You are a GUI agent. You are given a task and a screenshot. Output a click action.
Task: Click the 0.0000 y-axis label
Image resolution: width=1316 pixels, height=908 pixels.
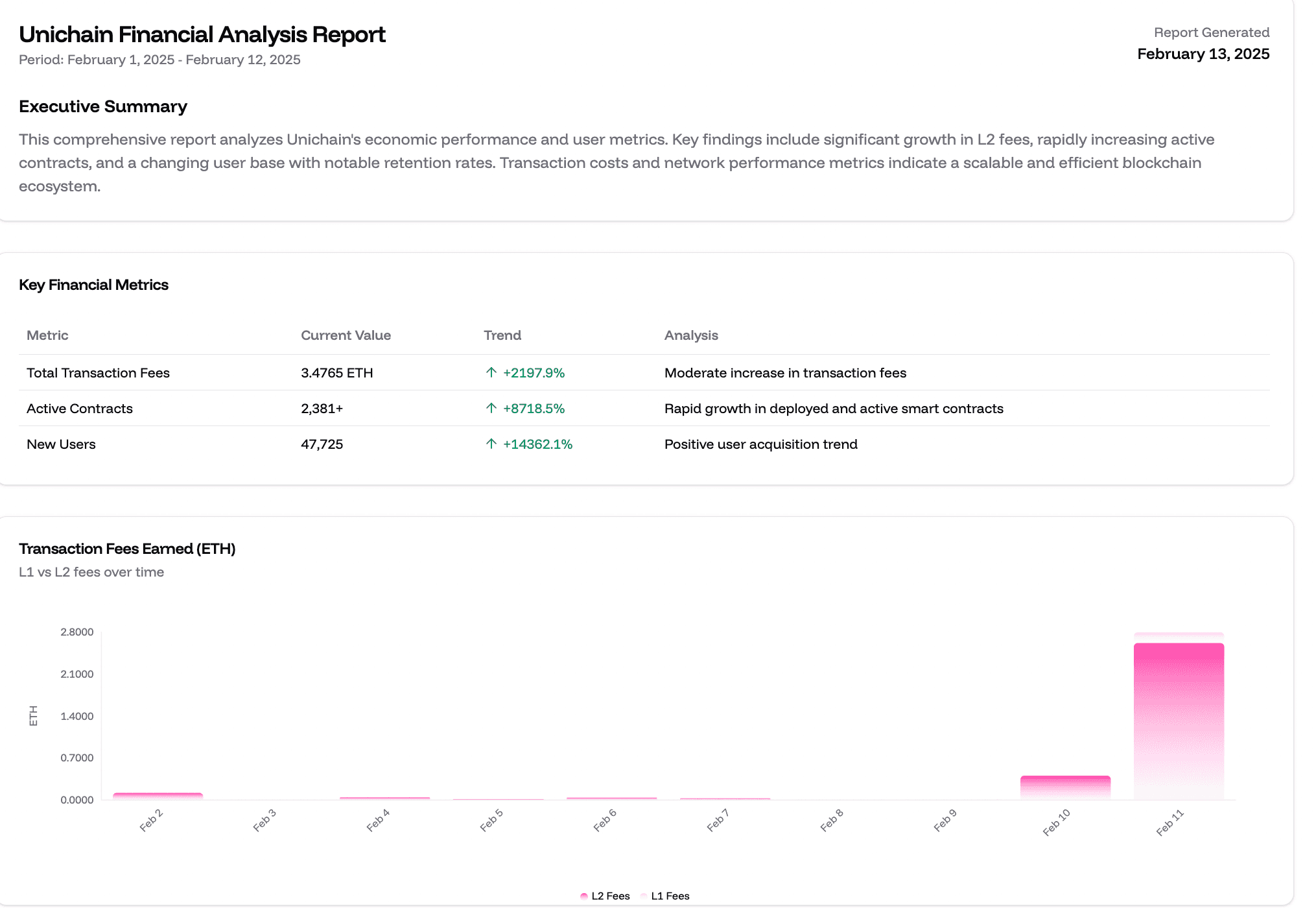point(77,800)
